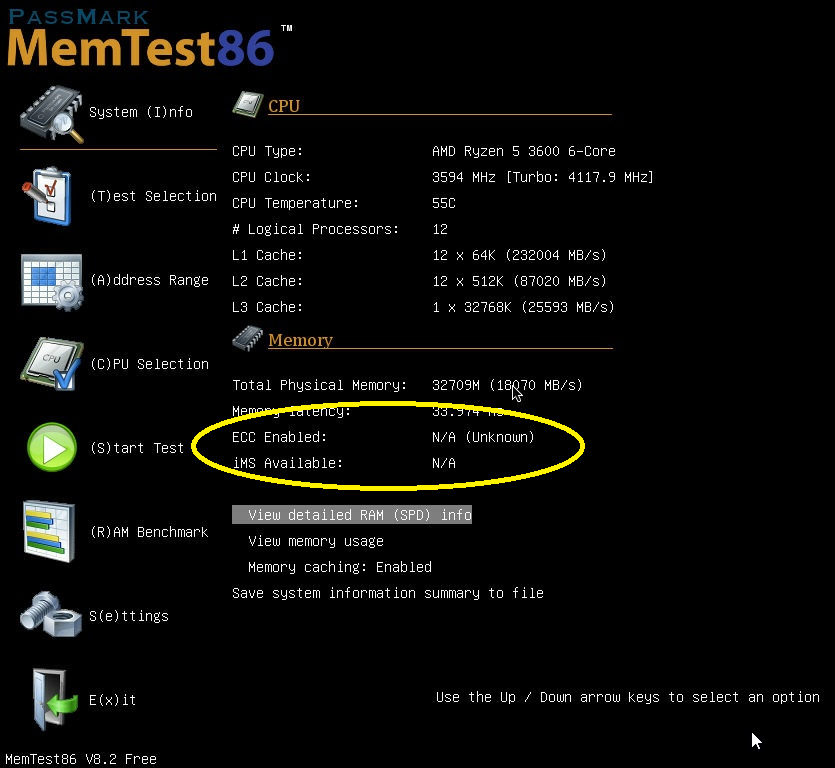Click the arrow keys hint text
The image size is (835, 768).
pyautogui.click(x=628, y=698)
